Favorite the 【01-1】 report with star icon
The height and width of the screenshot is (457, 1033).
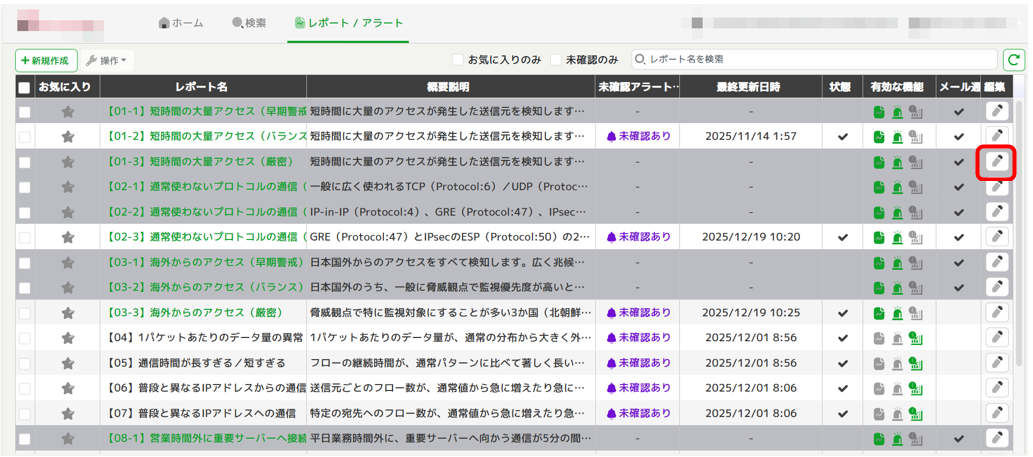tap(67, 112)
